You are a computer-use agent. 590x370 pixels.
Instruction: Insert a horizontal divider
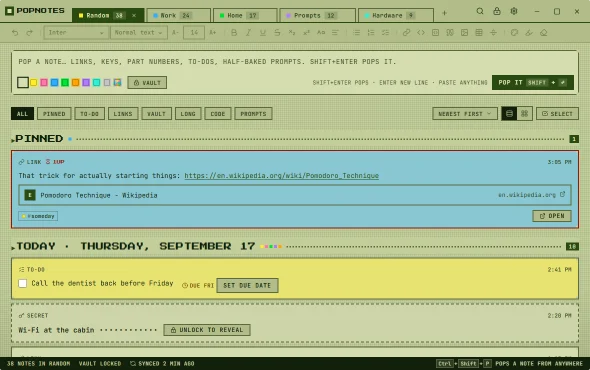493,33
